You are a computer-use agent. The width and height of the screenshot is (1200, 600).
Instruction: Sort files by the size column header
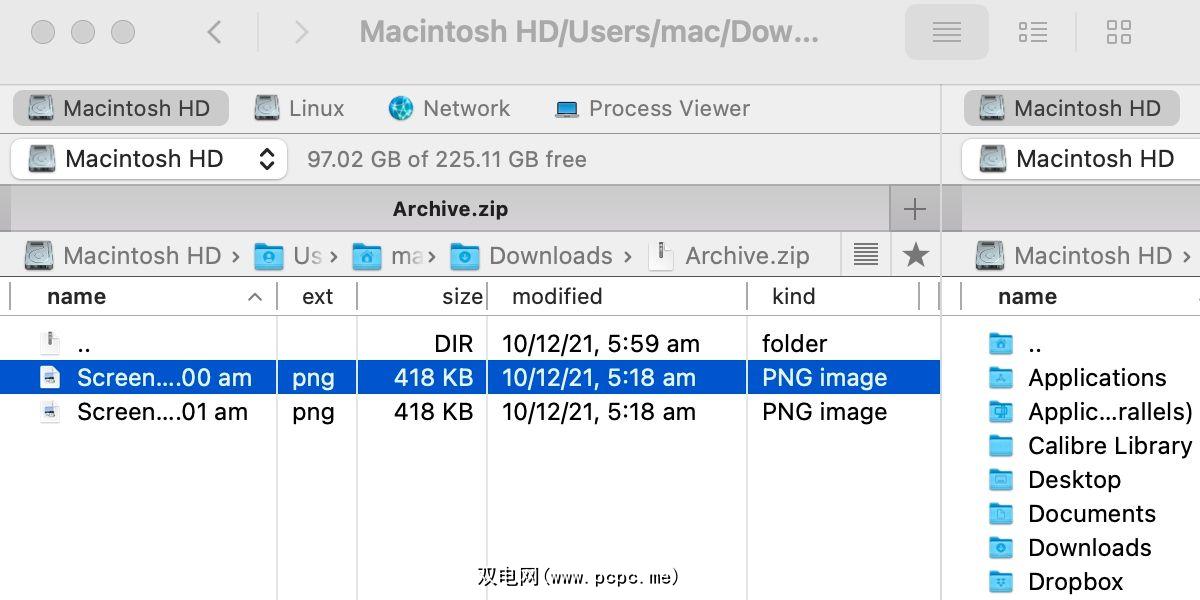coord(462,297)
